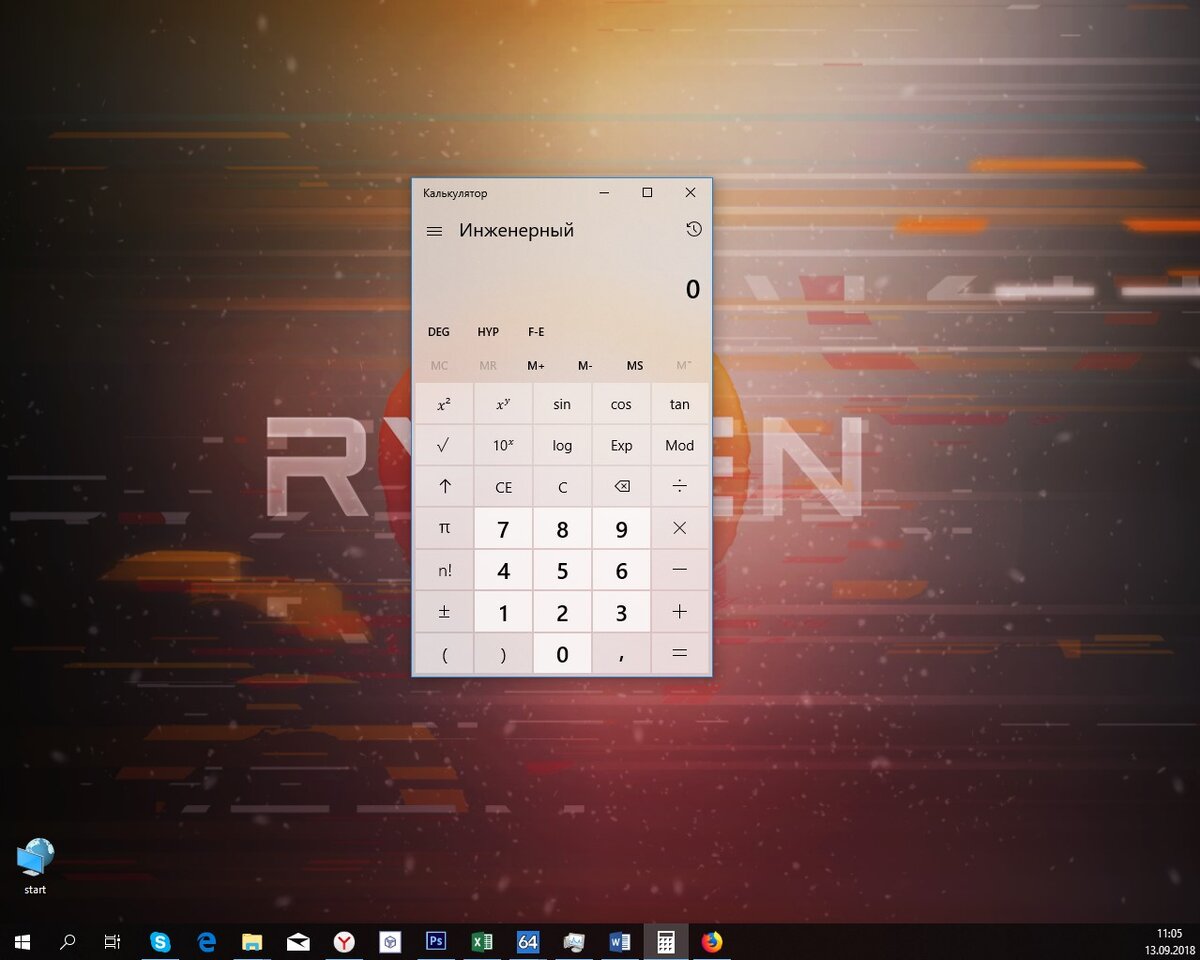Open the calculation history panel
Screen dimensions: 1200x960
(x=694, y=230)
